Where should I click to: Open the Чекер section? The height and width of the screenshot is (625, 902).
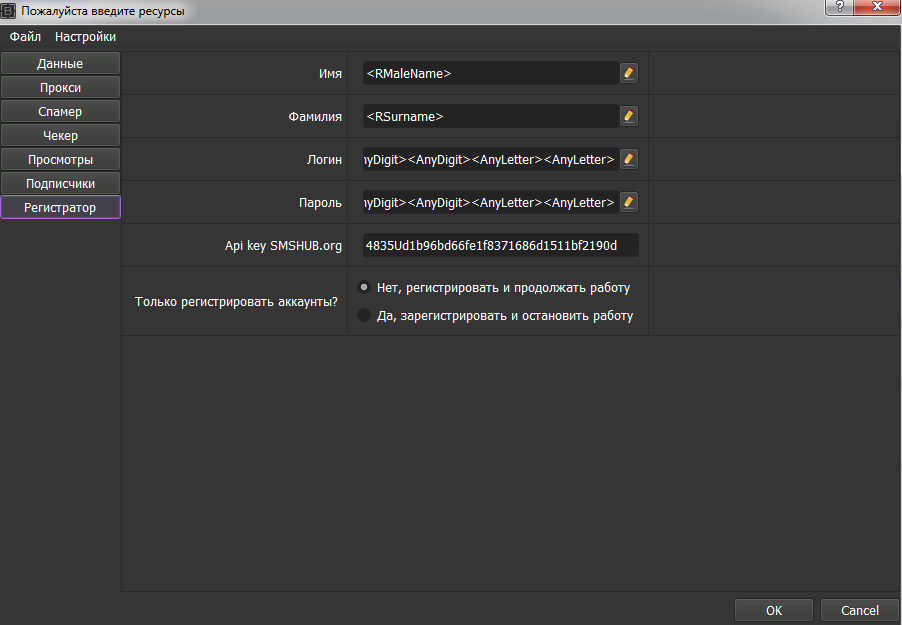[60, 135]
